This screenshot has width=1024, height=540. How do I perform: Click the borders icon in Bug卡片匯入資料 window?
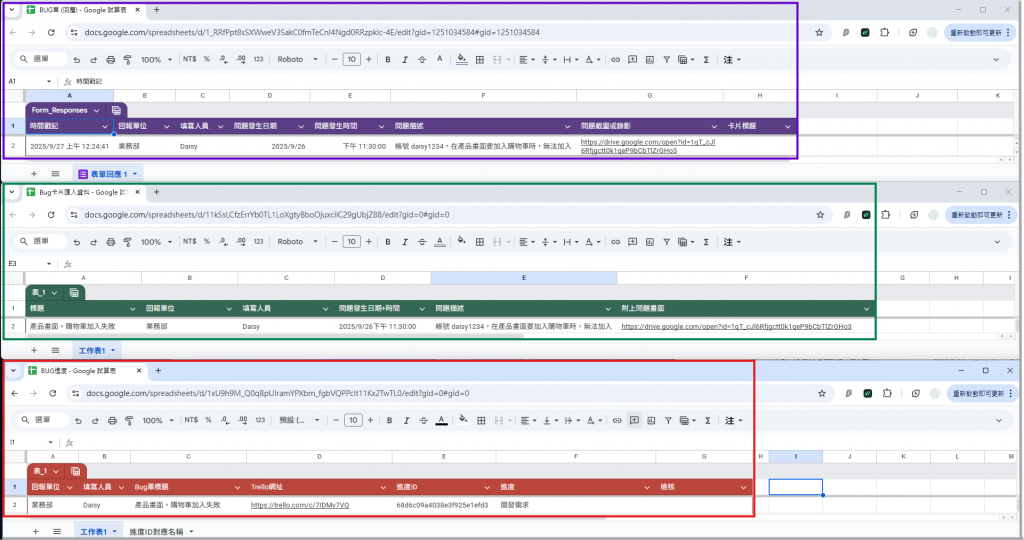click(480, 242)
